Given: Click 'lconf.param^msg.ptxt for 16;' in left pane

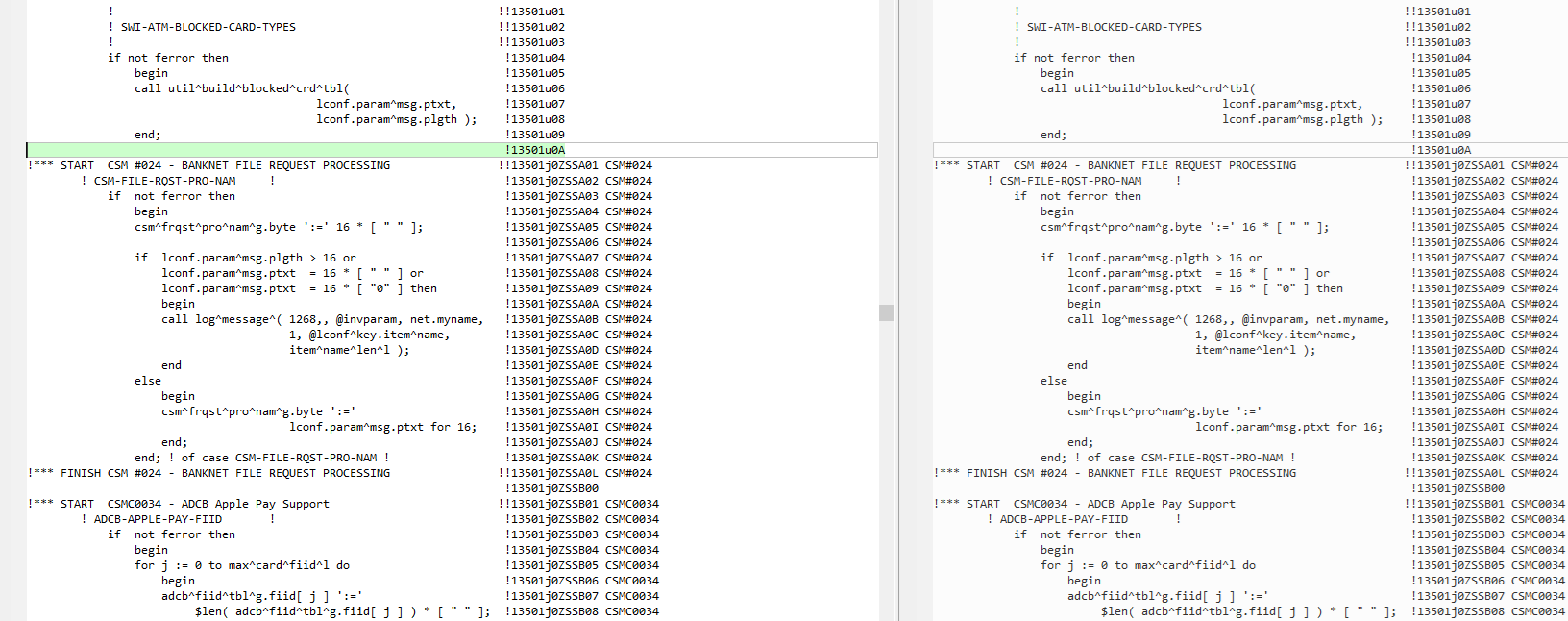Looking at the screenshot, I should [383, 427].
